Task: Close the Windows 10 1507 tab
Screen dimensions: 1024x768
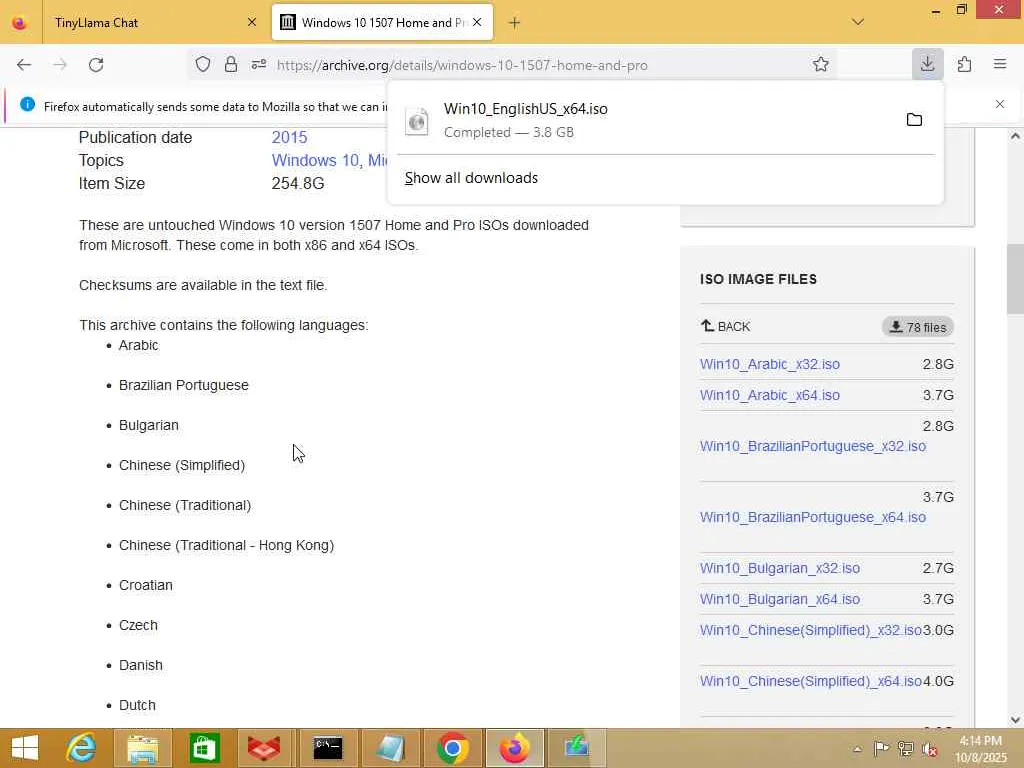Action: pyautogui.click(x=477, y=22)
